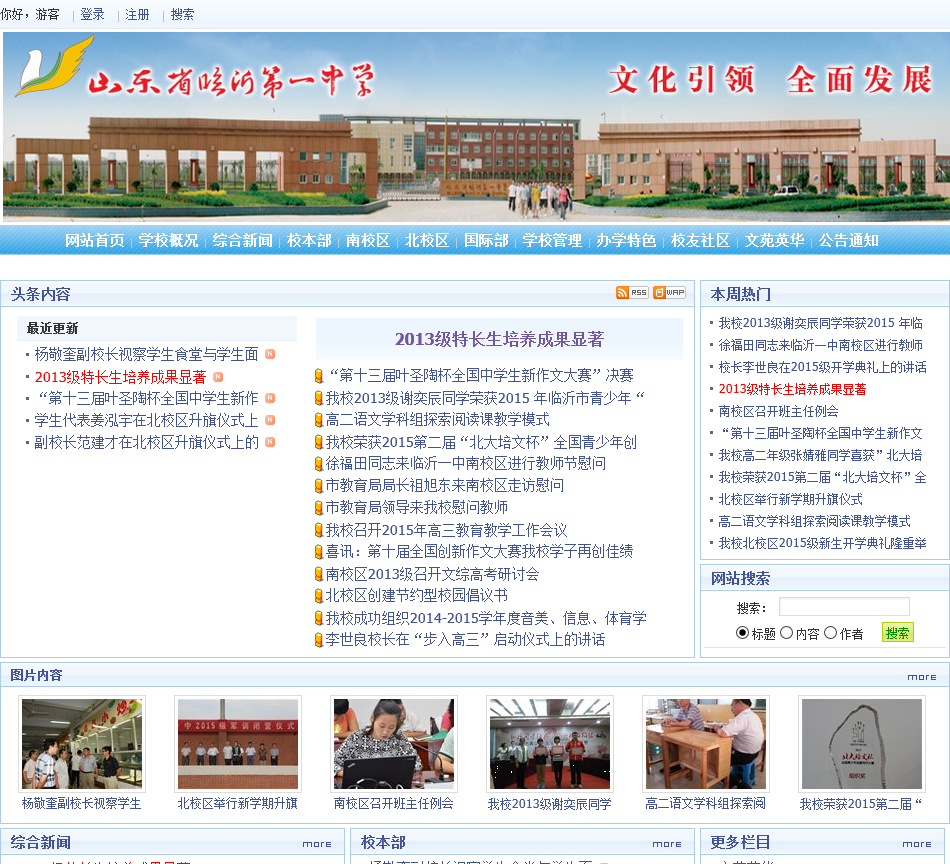Screen dimensions: 950x864
Task: Open the 国际部 navigation item
Action: coord(486,241)
